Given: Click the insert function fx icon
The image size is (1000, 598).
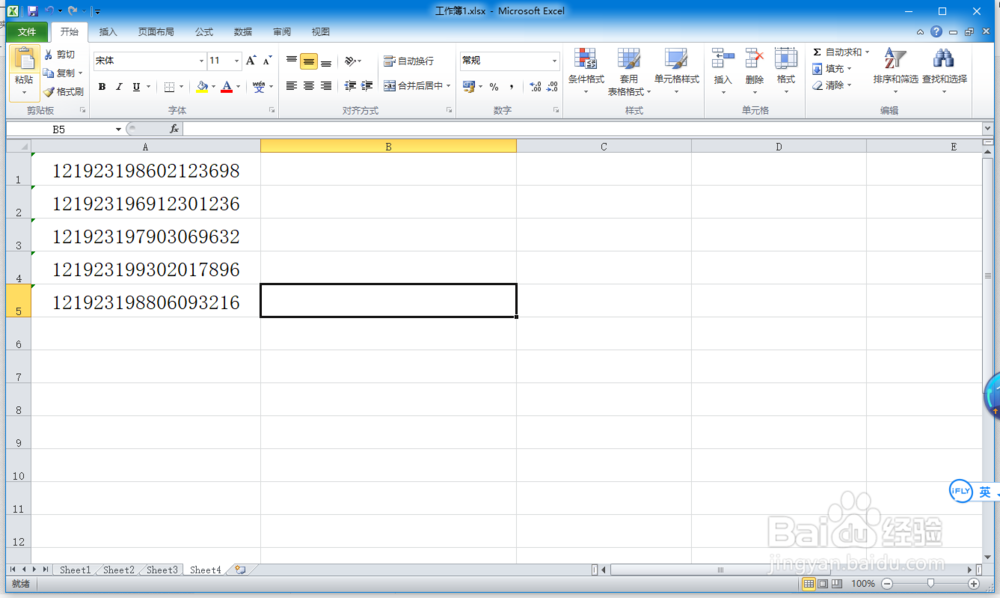Looking at the screenshot, I should [x=173, y=129].
